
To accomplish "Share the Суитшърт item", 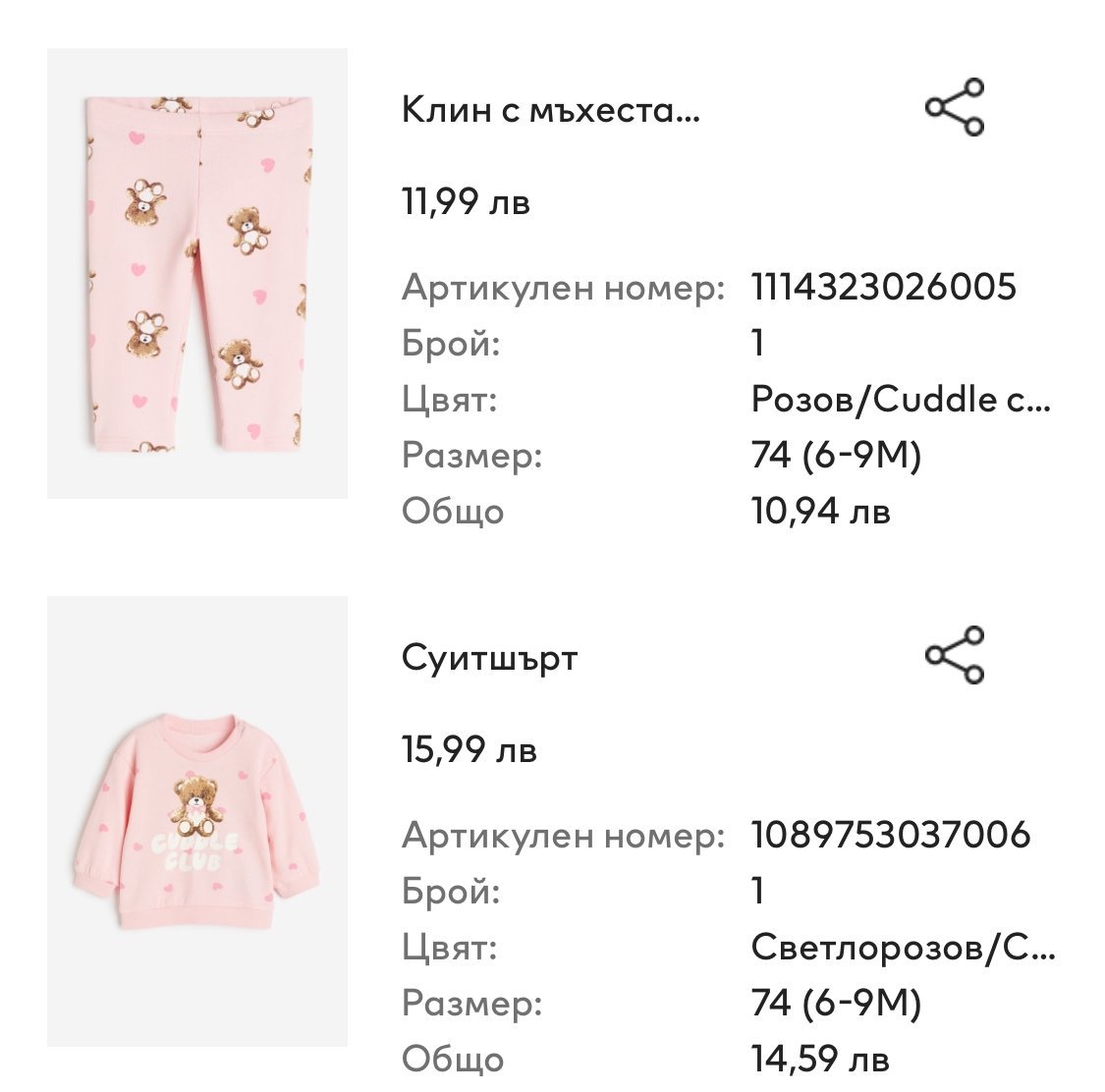I will tap(955, 655).
